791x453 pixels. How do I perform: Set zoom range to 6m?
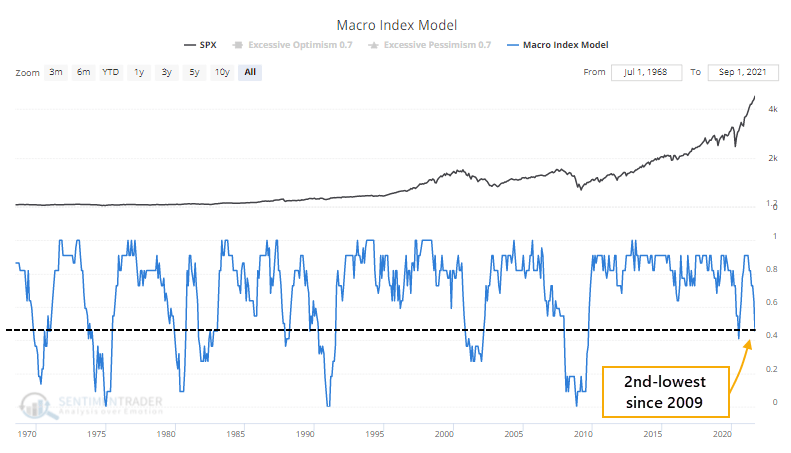coord(84,72)
